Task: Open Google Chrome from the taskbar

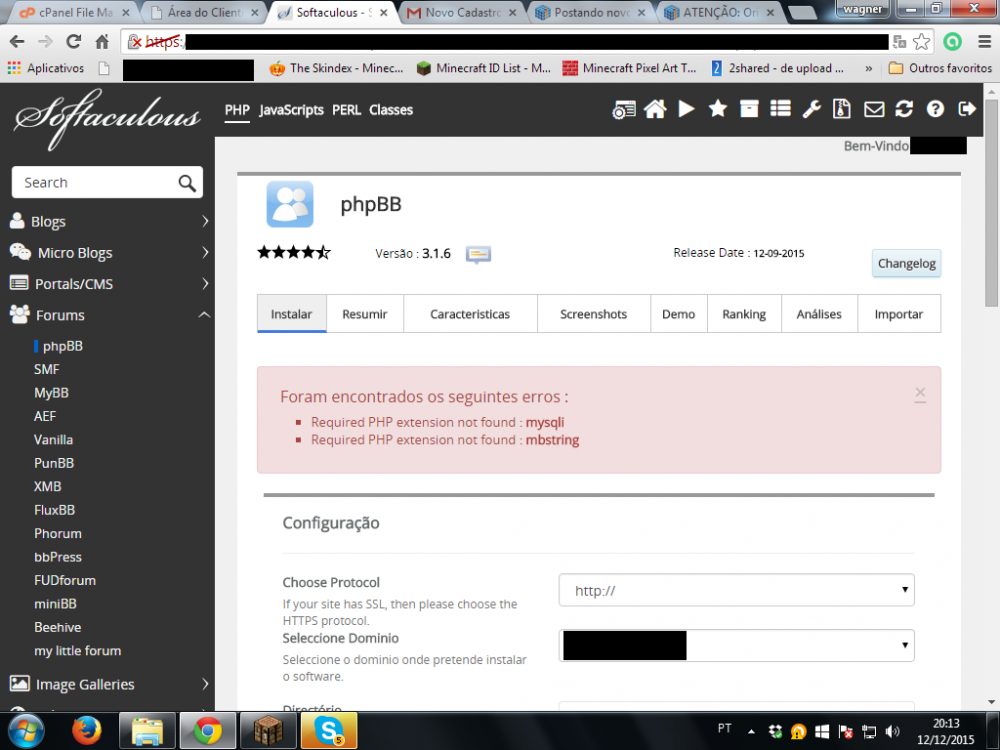Action: [x=207, y=731]
